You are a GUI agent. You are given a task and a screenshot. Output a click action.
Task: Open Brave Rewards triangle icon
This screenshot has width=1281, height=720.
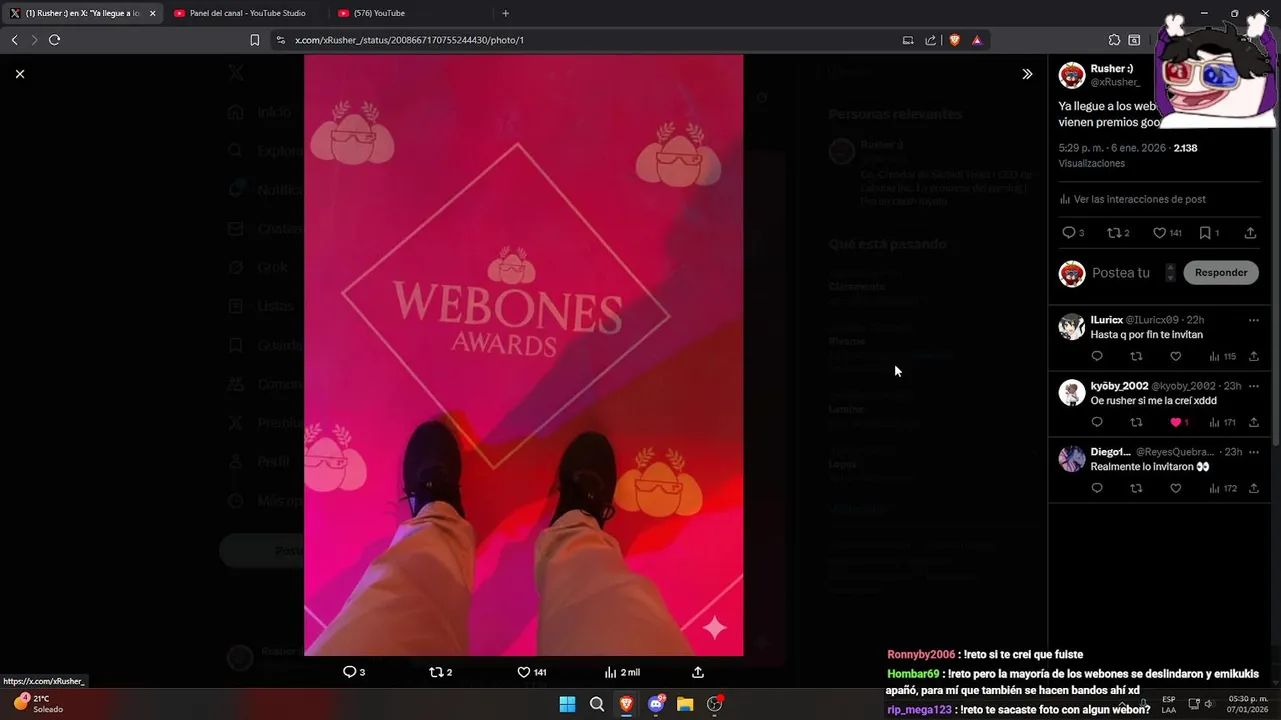[x=977, y=40]
